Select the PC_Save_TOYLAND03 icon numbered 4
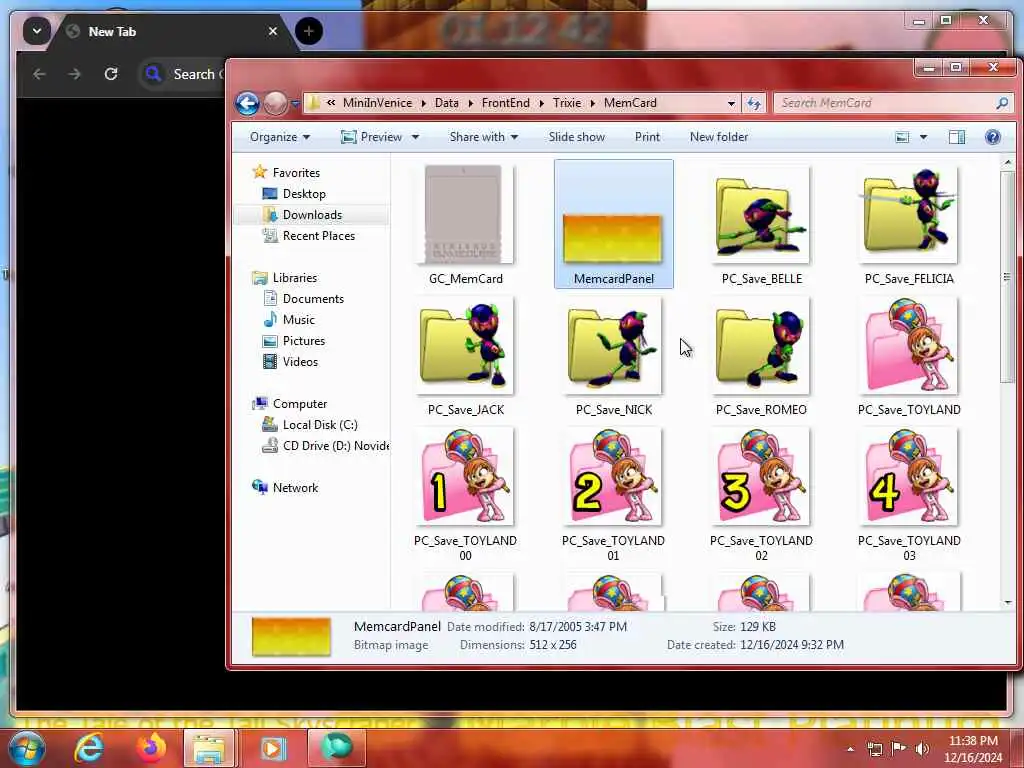The image size is (1024, 768). point(909,476)
